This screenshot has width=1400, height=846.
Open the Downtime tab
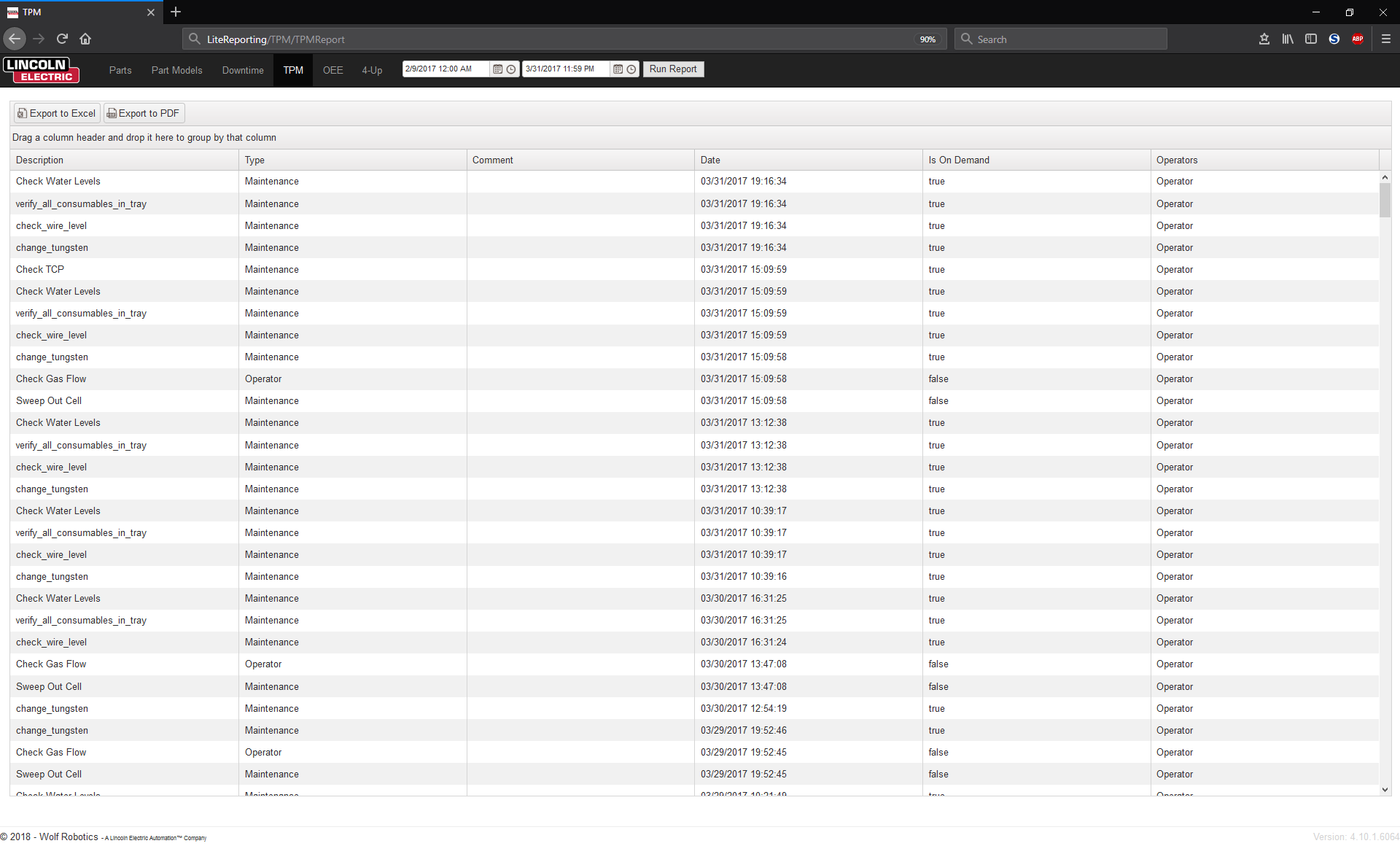point(243,70)
